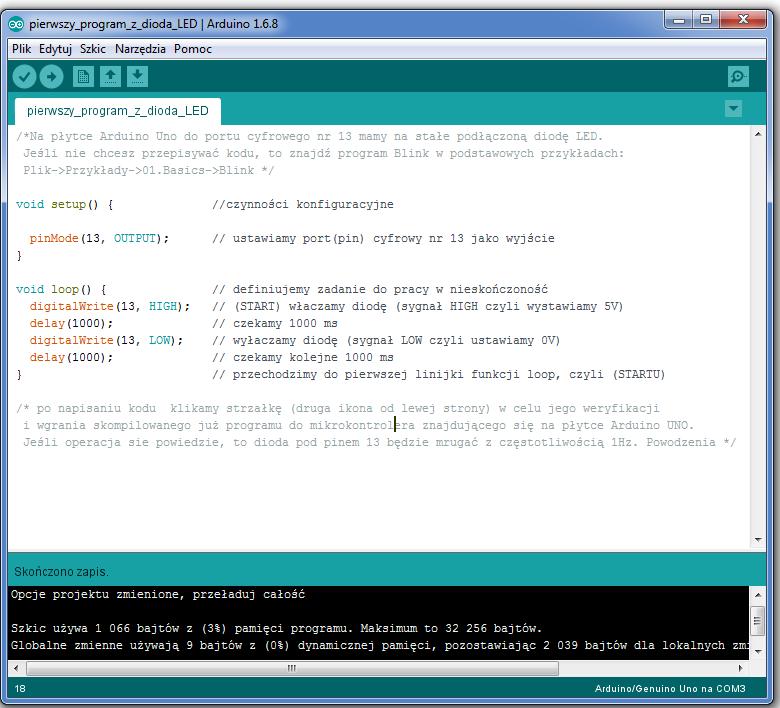Open the Pomoc menu
Image resolution: width=780 pixels, height=708 pixels.
[x=193, y=49]
